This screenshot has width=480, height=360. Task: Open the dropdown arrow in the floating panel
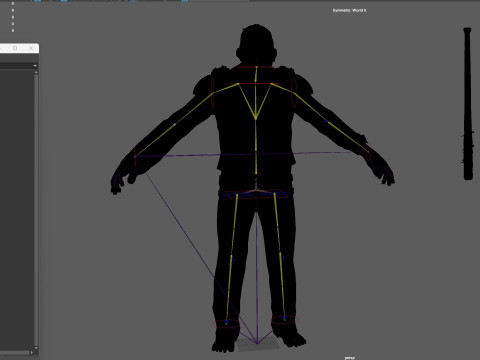tap(35, 66)
